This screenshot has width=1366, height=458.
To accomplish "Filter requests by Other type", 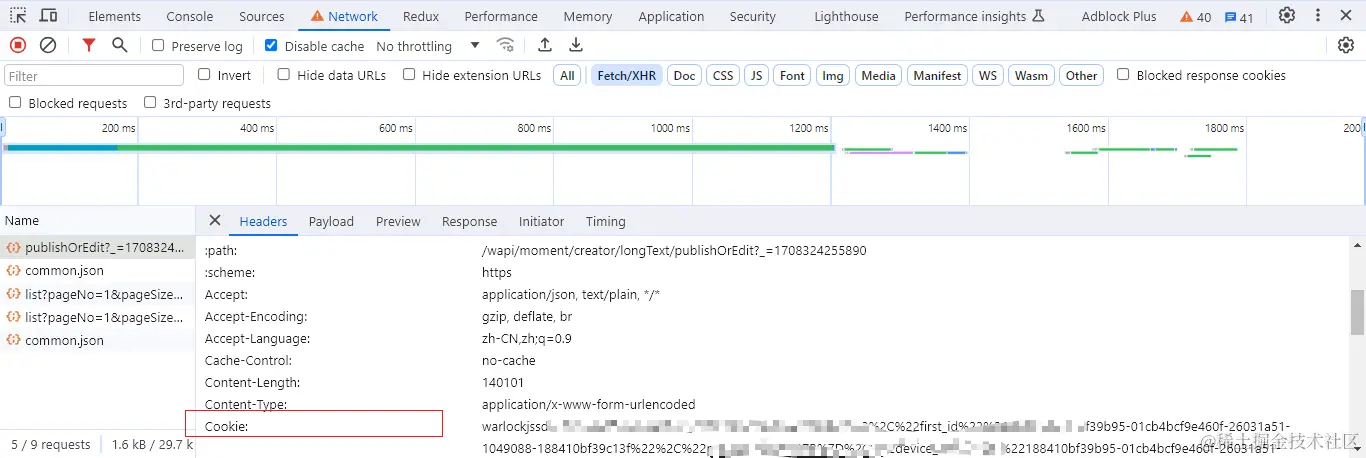I will (x=1081, y=75).
